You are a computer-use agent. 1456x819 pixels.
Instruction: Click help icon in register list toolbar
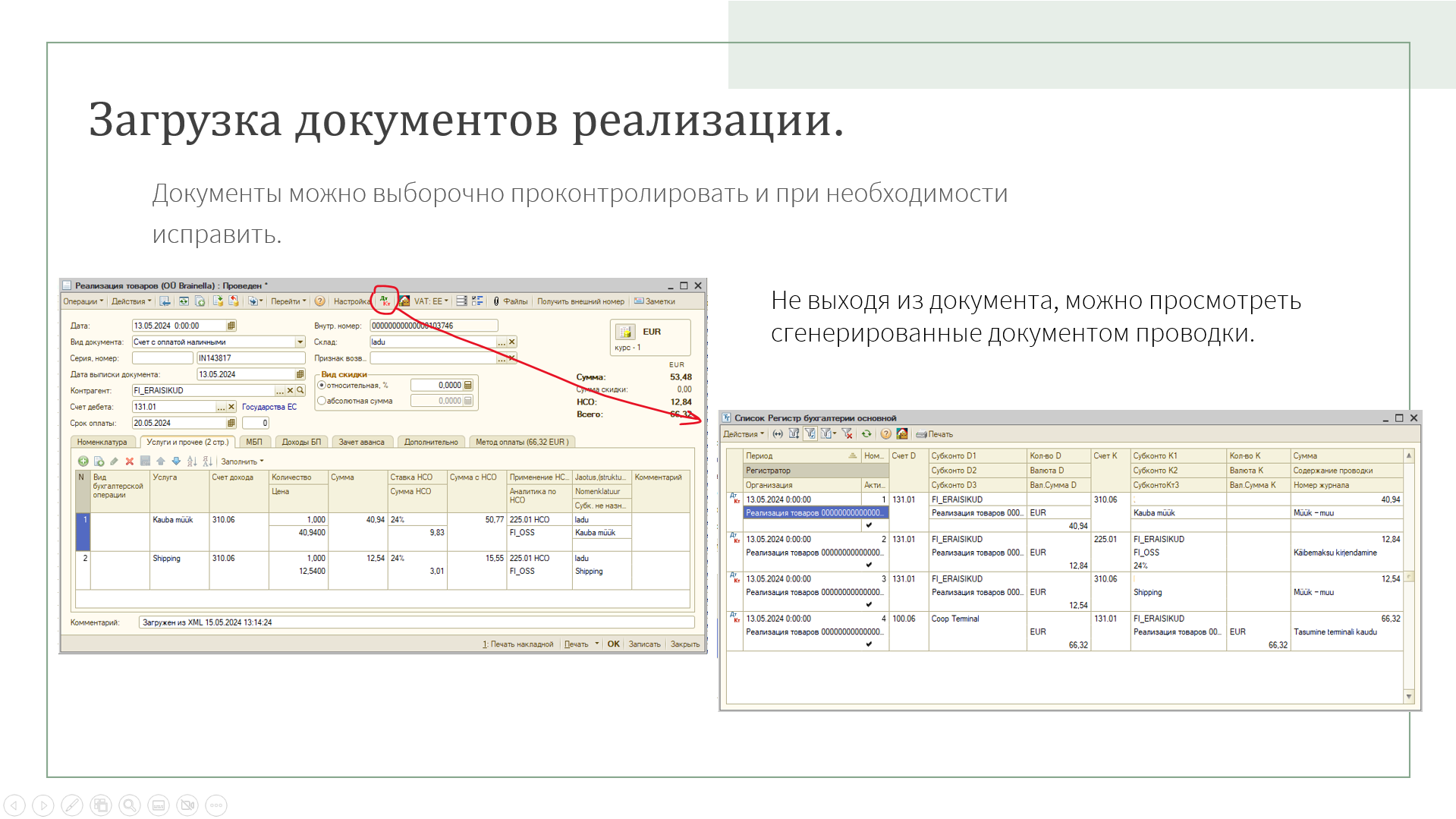coord(885,434)
